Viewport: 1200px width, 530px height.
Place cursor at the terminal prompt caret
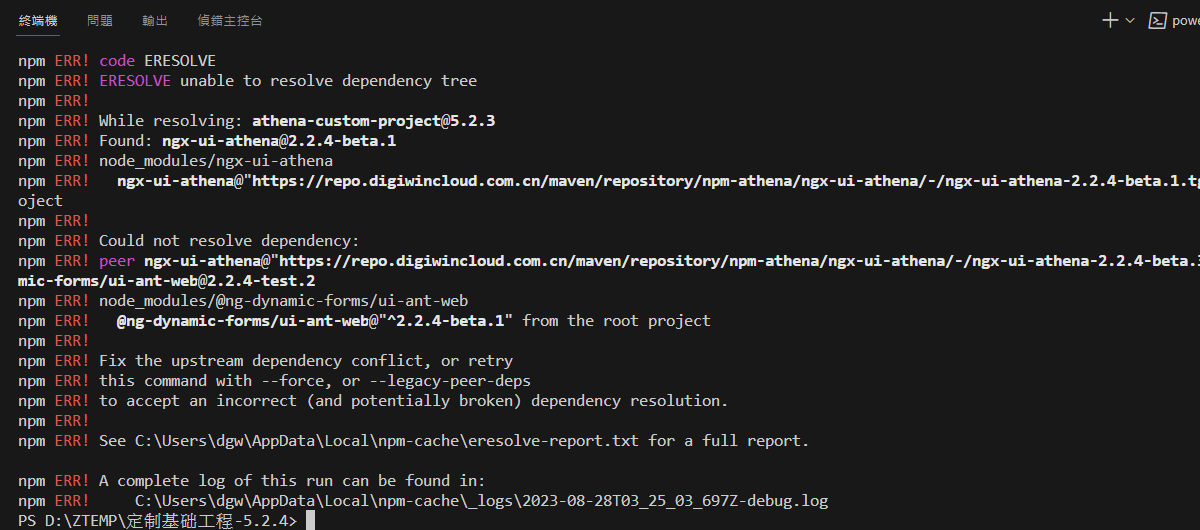(x=311, y=521)
